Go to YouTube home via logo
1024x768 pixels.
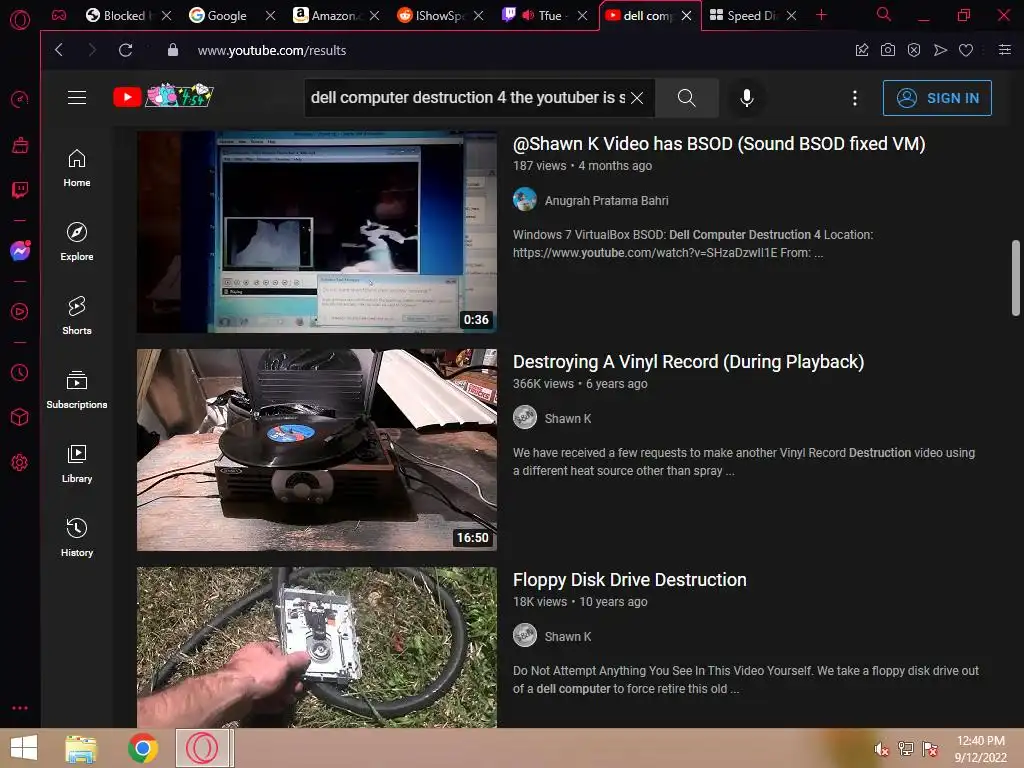(163, 97)
